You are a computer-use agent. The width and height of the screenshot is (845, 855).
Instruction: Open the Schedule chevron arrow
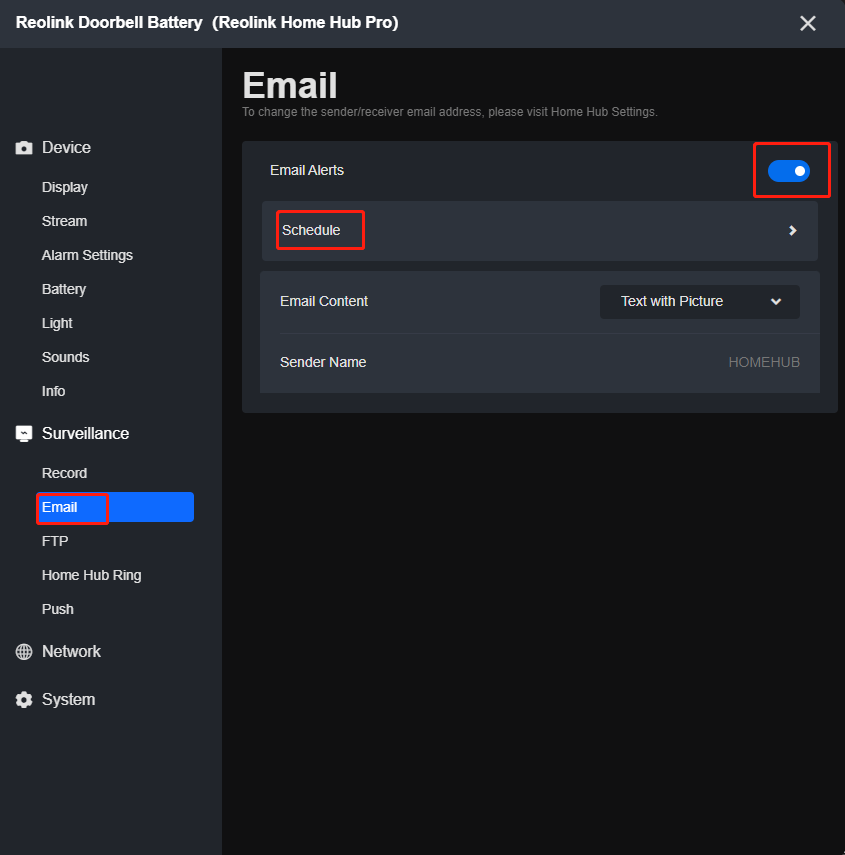793,231
